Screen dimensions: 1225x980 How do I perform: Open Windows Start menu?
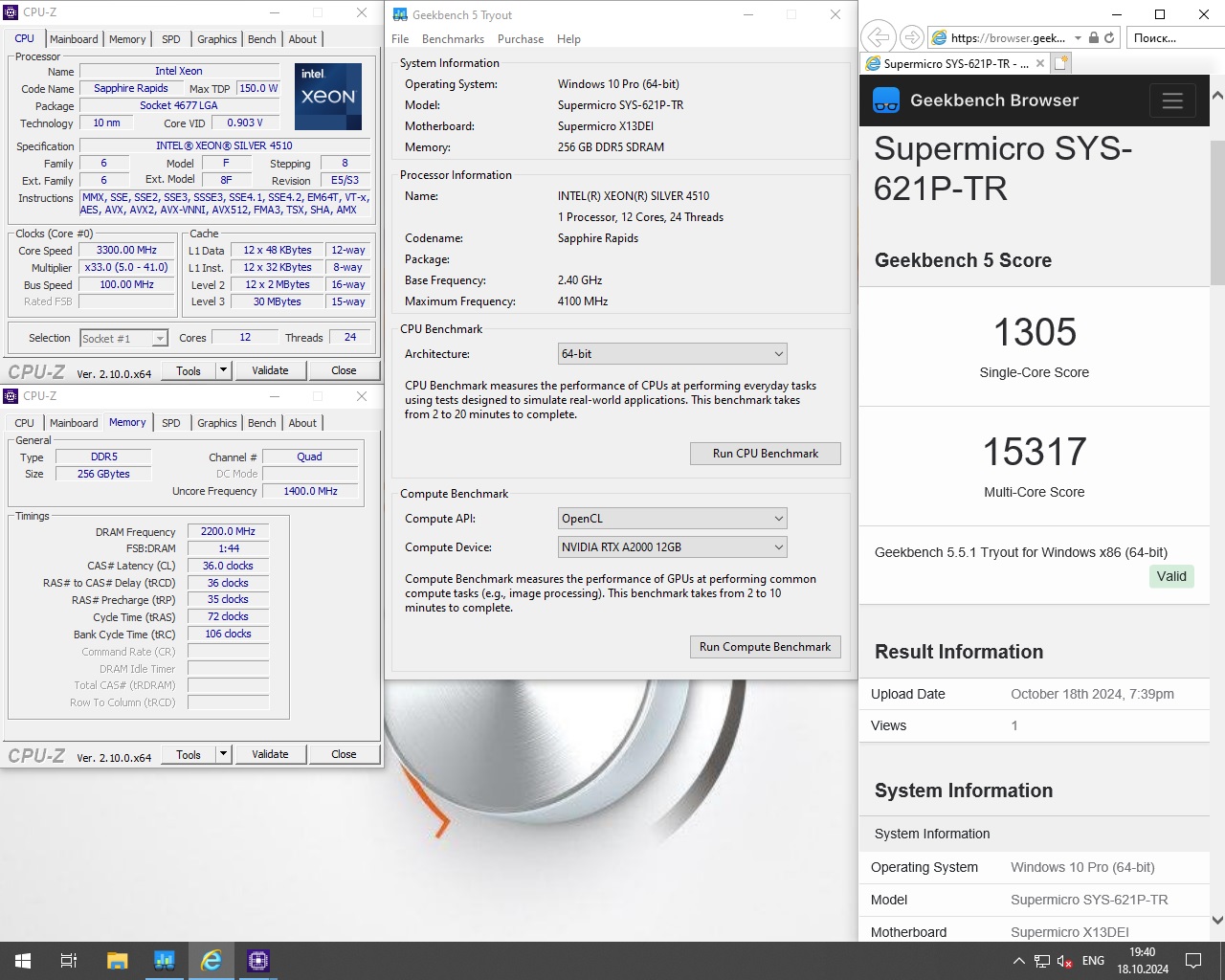pos(23,961)
